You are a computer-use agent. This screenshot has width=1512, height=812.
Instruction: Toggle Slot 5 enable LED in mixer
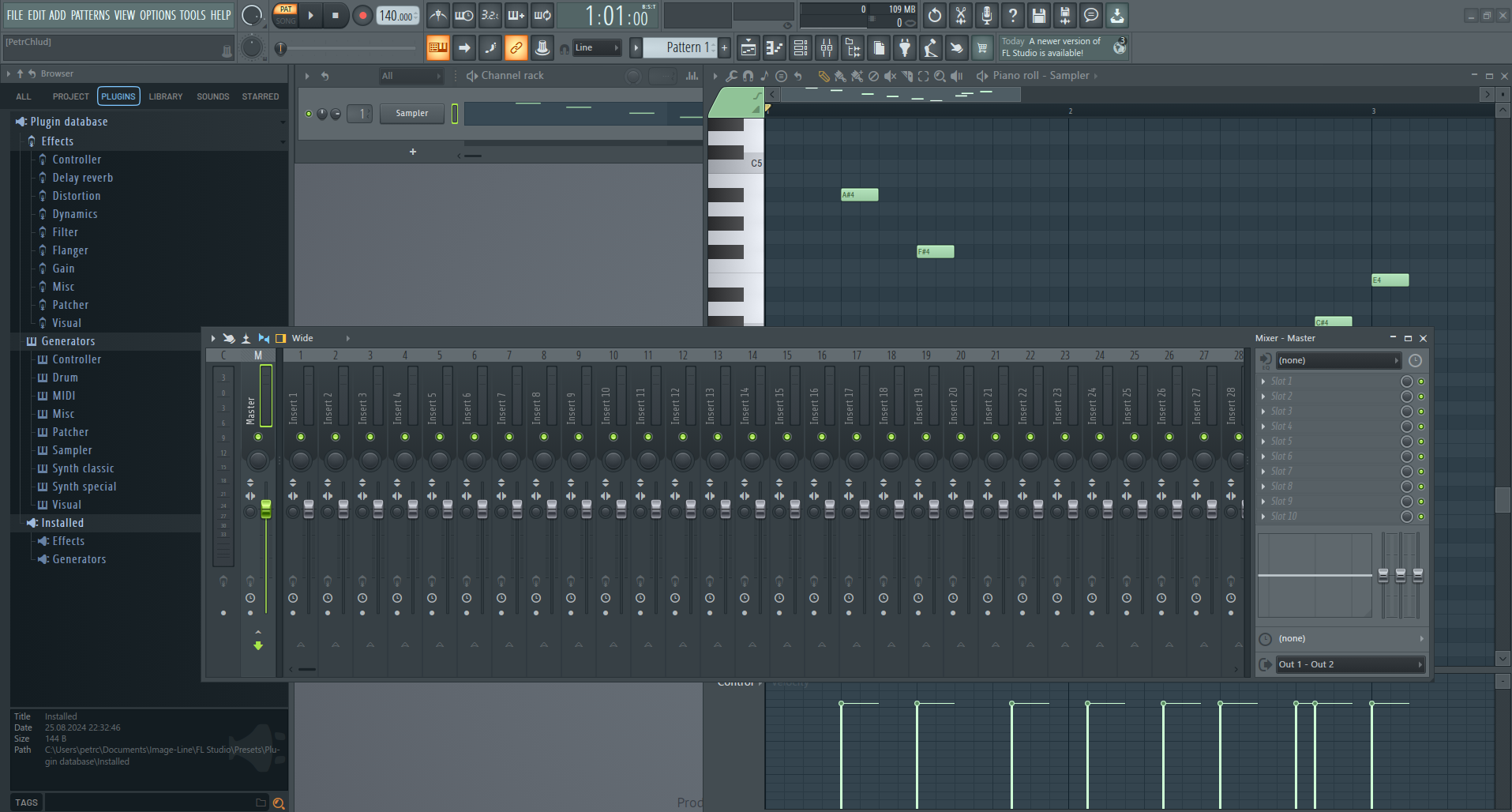click(x=1421, y=442)
